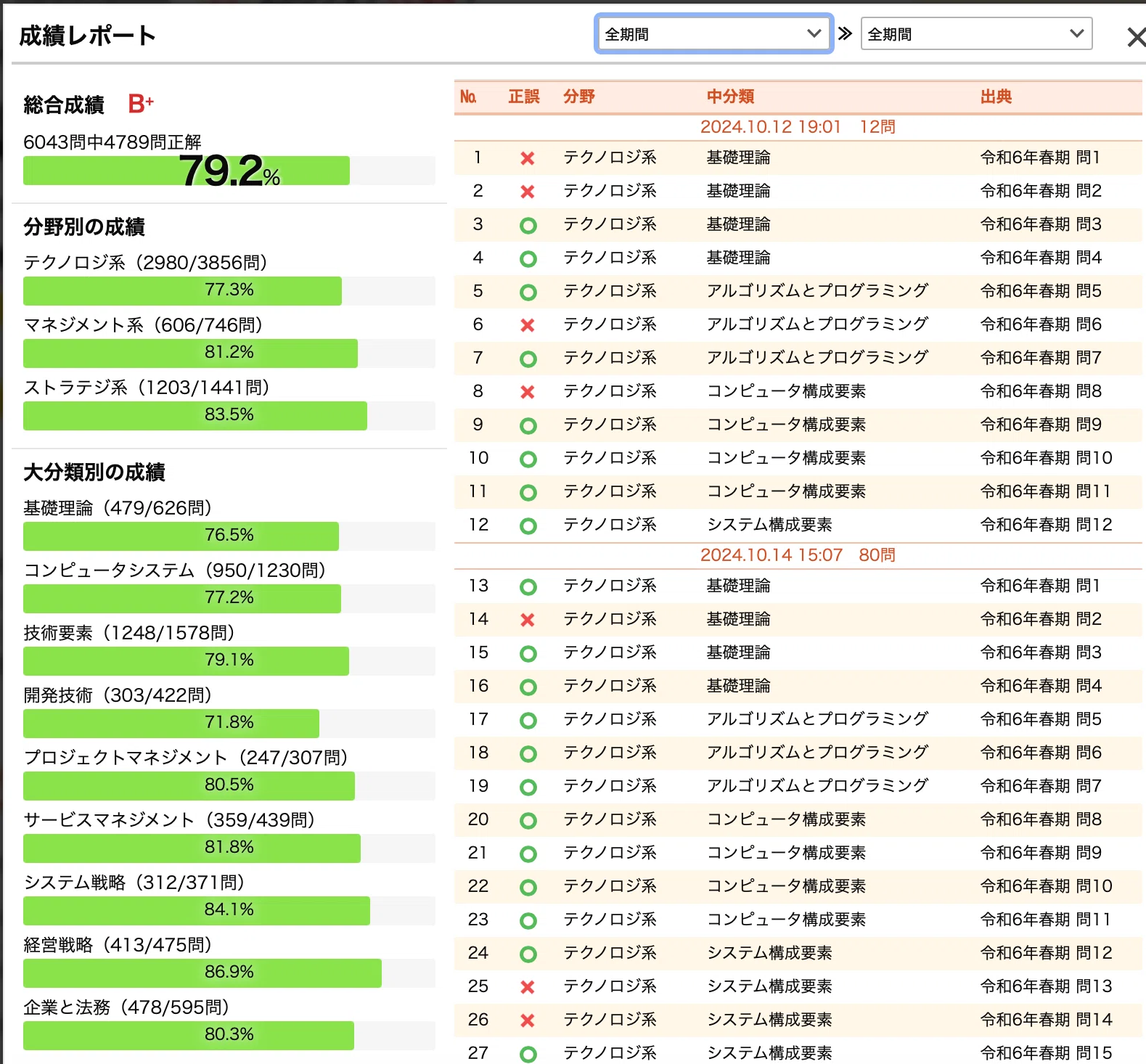Click the 開発技術 71.8% progress bar
Viewport: 1146px width, 1064px height.
(229, 723)
